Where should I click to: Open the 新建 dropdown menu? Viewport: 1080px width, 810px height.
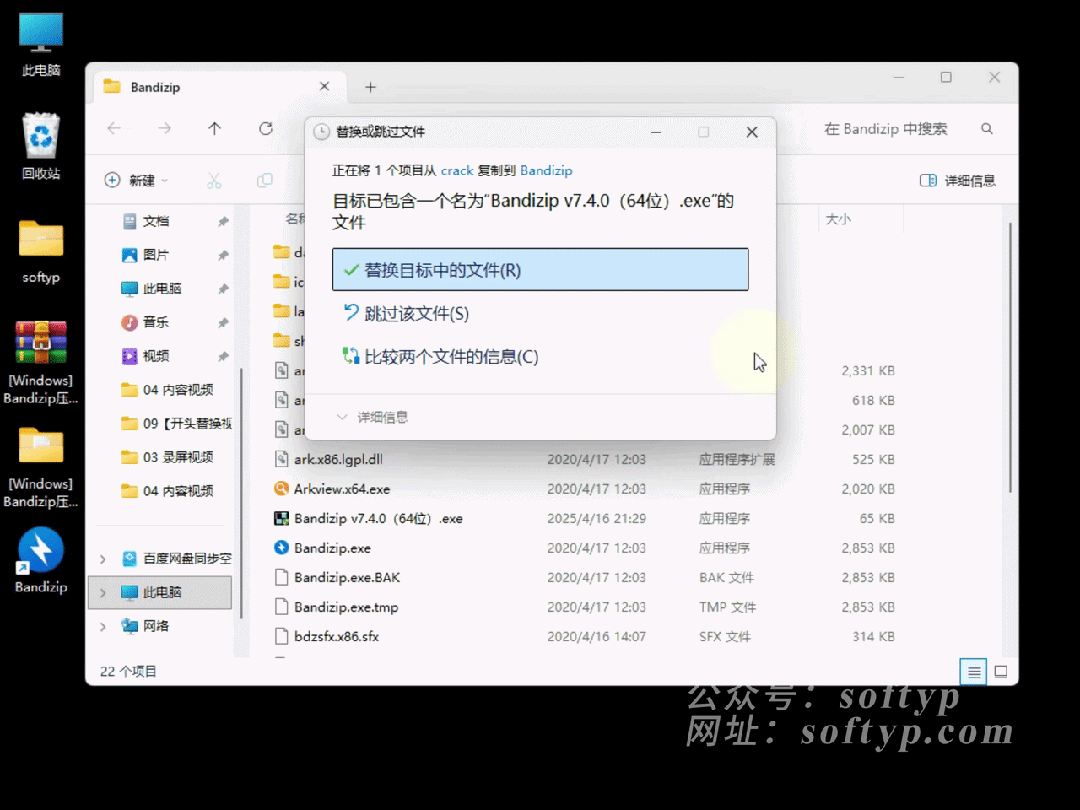pos(136,180)
